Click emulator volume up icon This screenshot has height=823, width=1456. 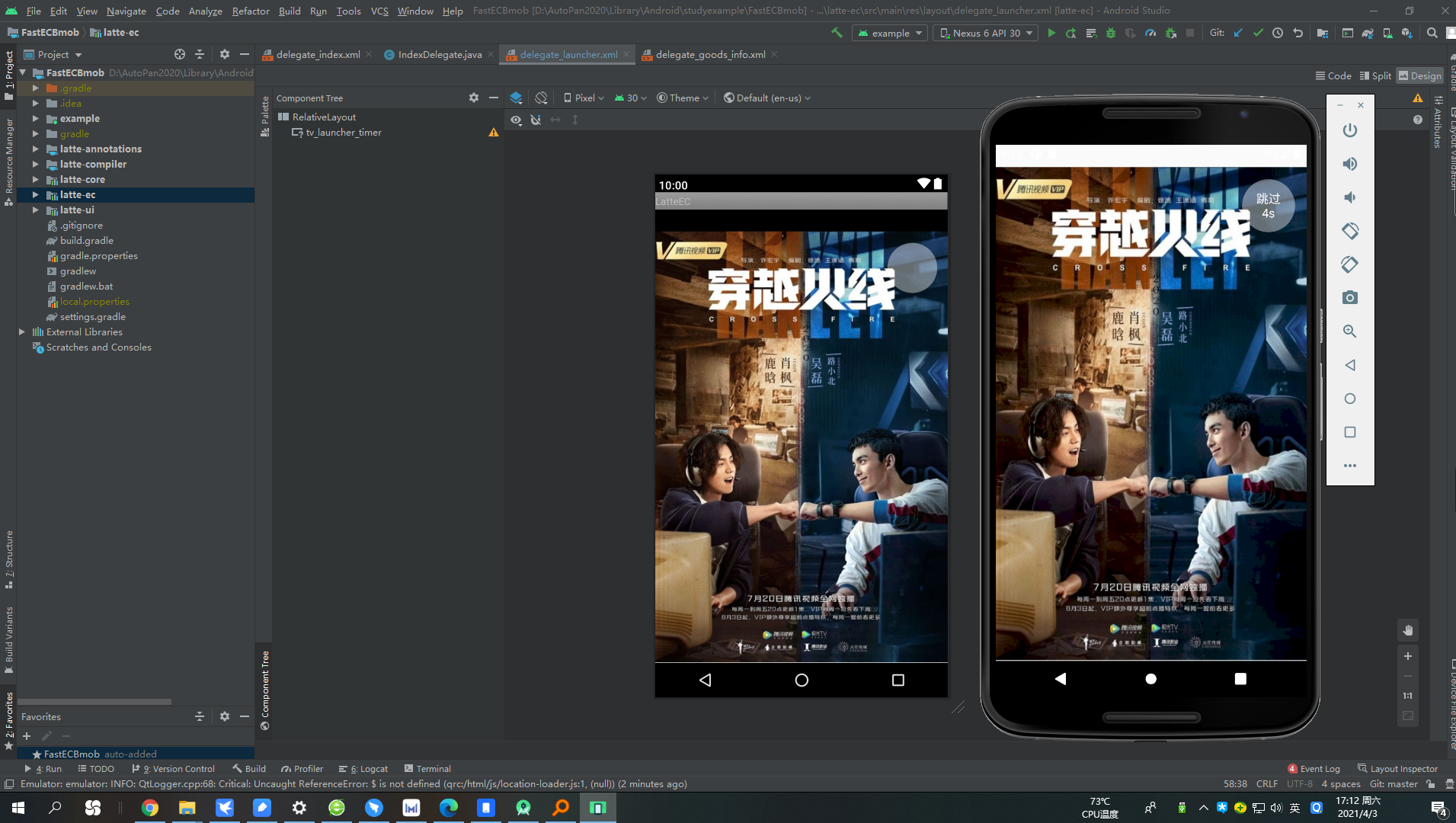[x=1349, y=164]
